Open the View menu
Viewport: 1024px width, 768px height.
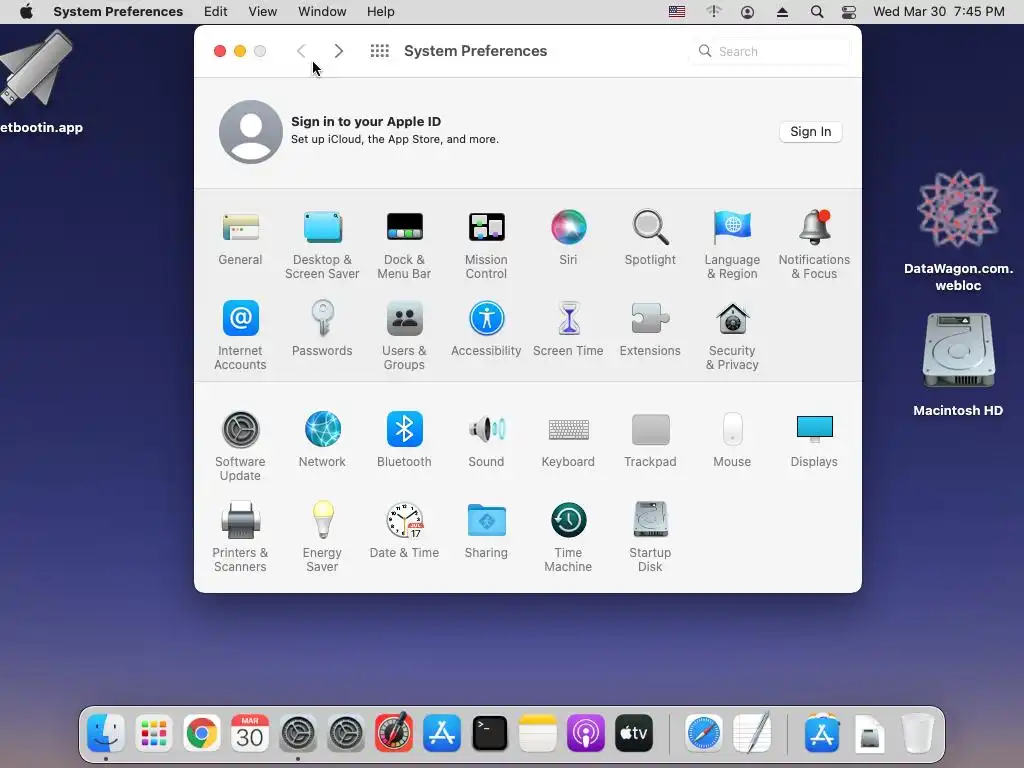(263, 11)
